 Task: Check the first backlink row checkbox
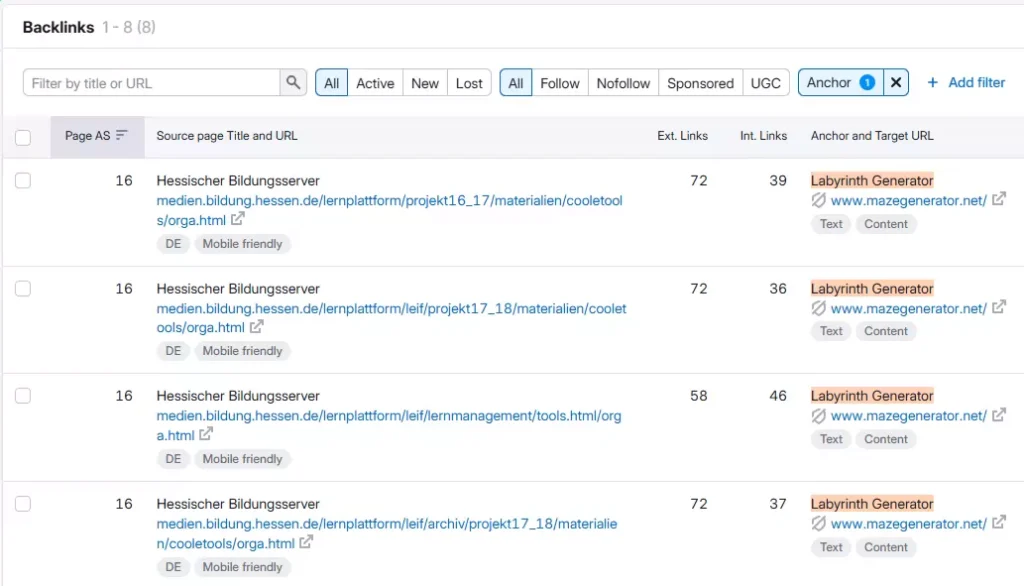(23, 181)
